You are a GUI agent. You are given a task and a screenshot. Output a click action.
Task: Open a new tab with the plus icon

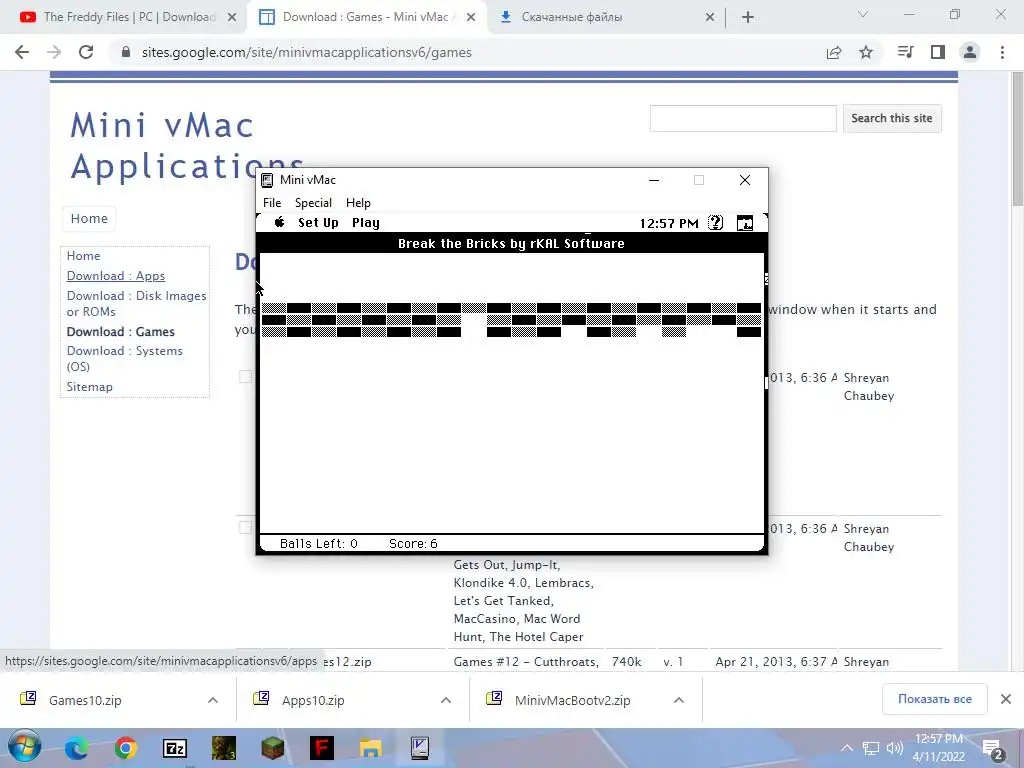point(748,18)
